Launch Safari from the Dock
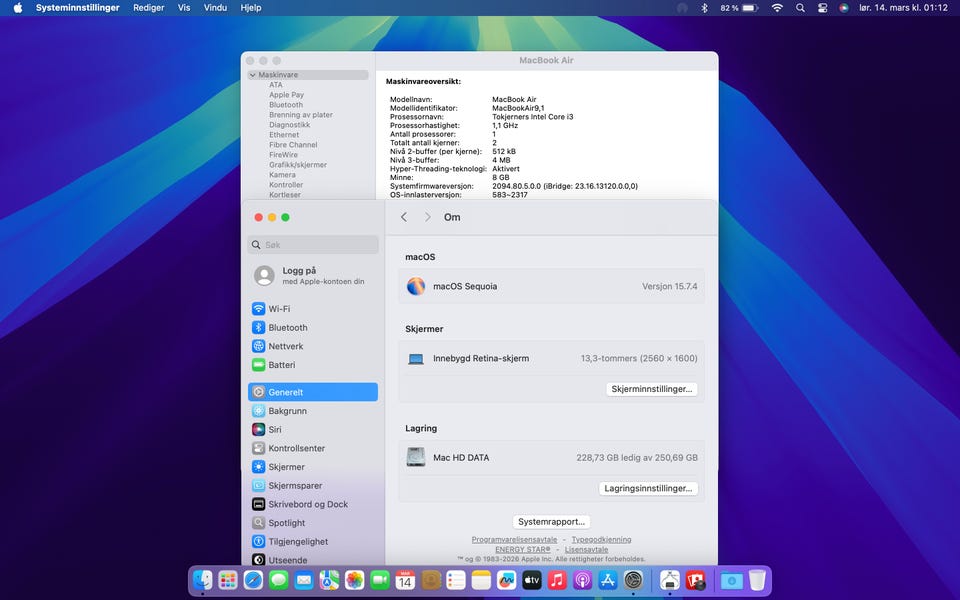Screen dimensions: 960x600 (x=254, y=580)
